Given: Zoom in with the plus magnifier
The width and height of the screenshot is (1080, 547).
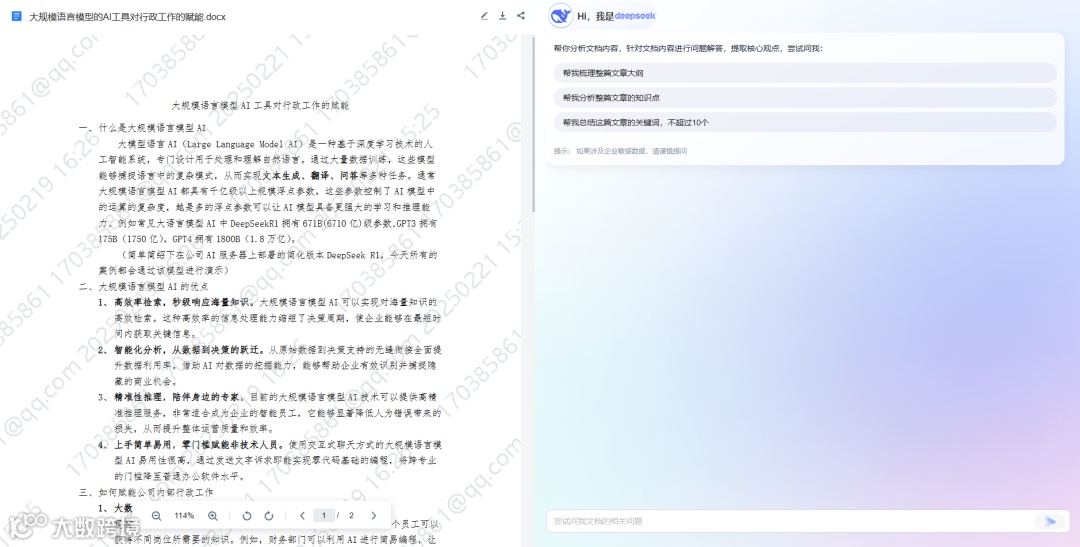Looking at the screenshot, I should [x=213, y=515].
